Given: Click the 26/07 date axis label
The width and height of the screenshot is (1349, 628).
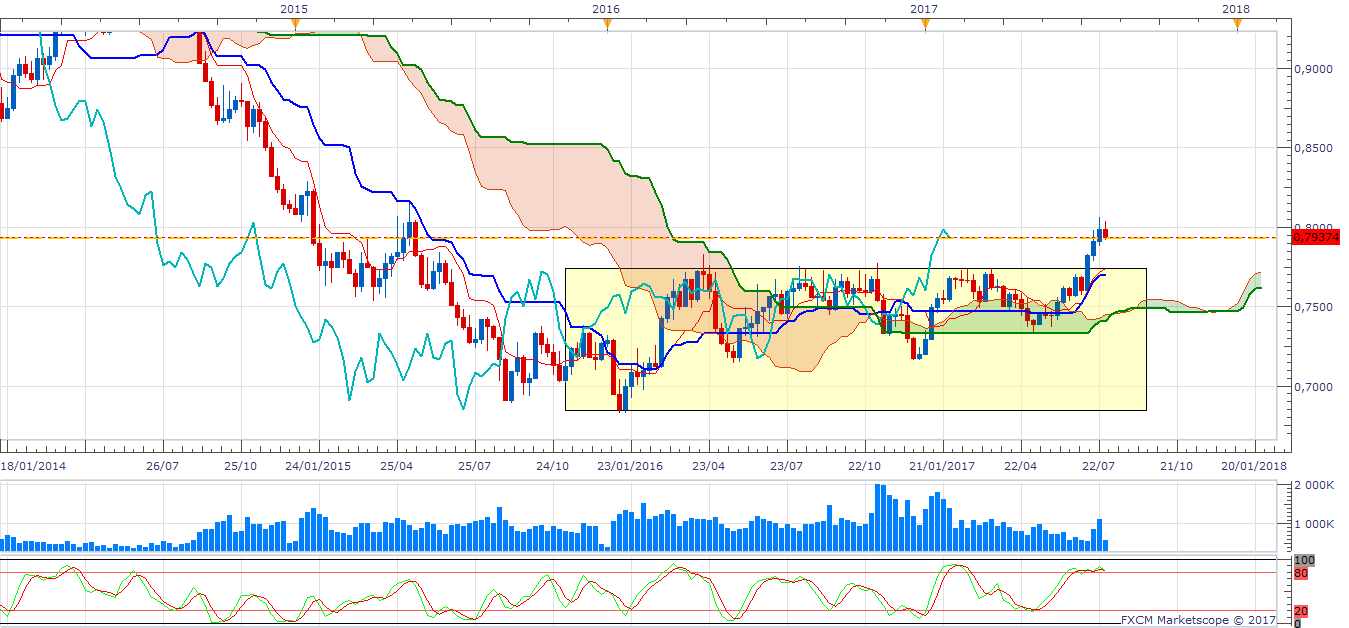Looking at the screenshot, I should [162, 466].
